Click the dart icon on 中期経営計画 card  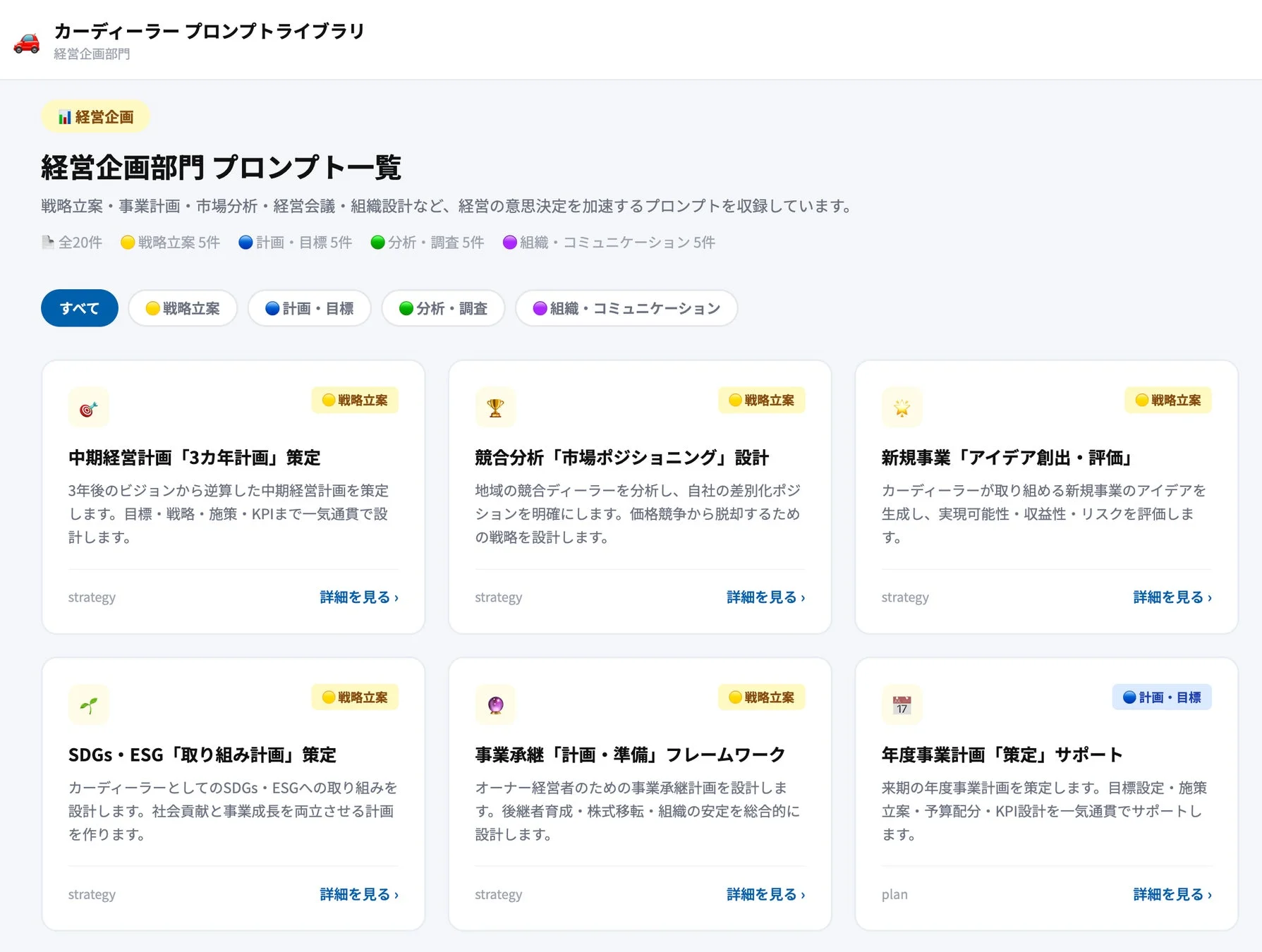click(x=89, y=407)
